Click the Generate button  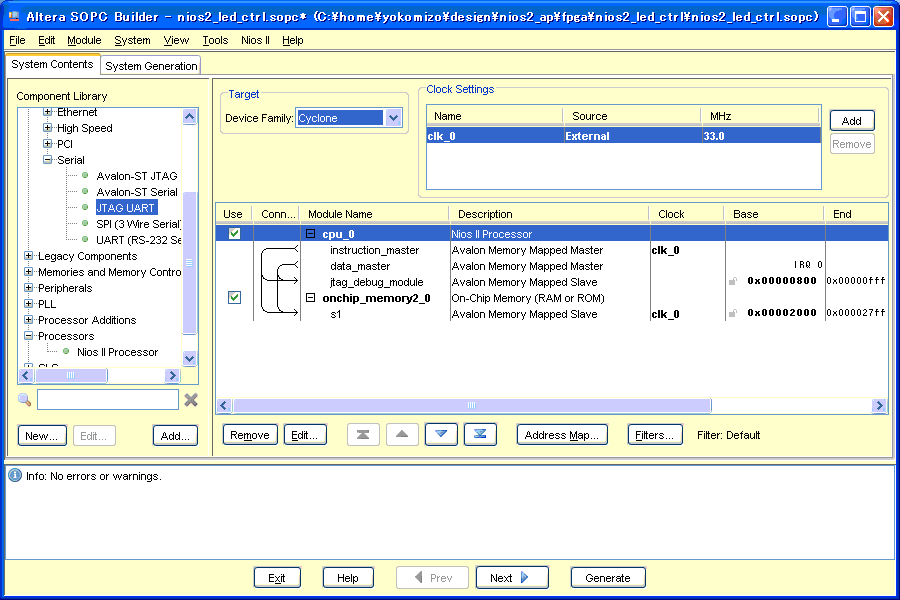608,578
